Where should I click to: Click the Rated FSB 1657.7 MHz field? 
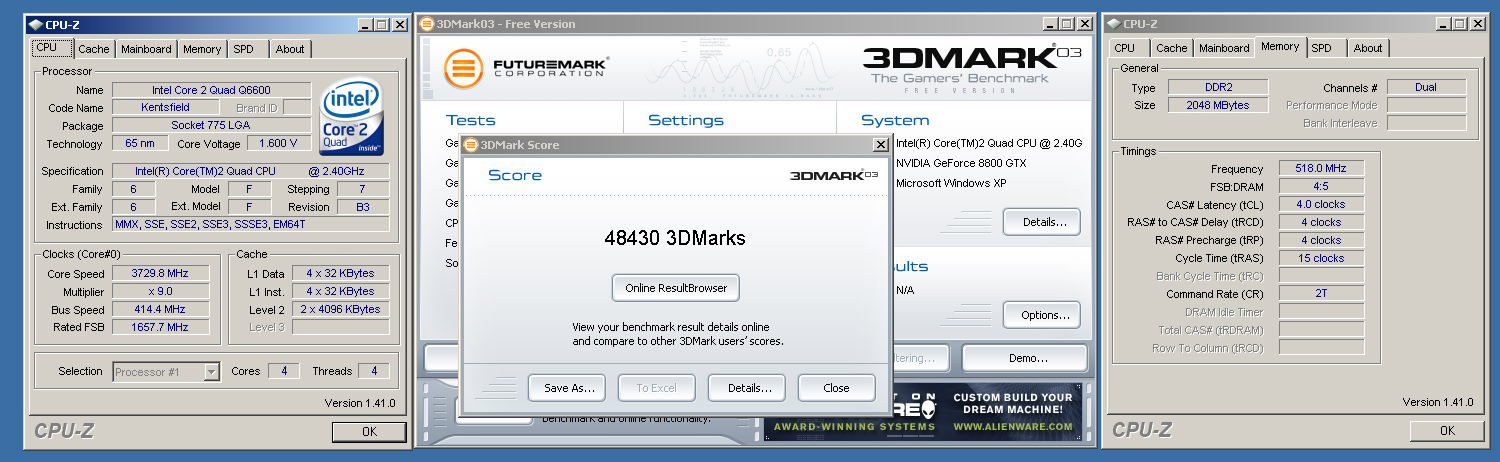pos(160,327)
